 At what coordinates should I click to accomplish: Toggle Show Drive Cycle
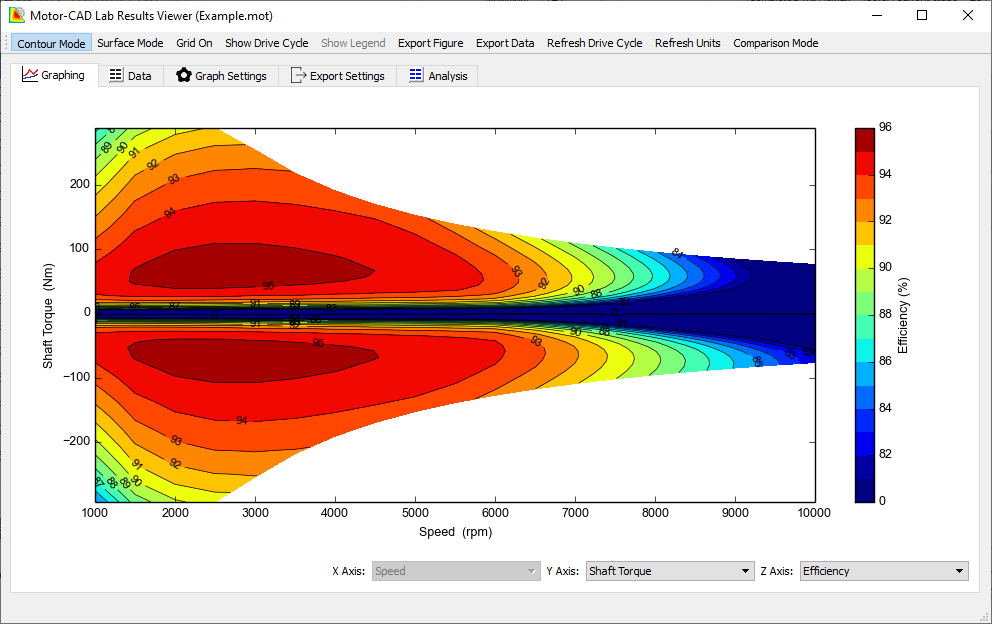point(267,43)
